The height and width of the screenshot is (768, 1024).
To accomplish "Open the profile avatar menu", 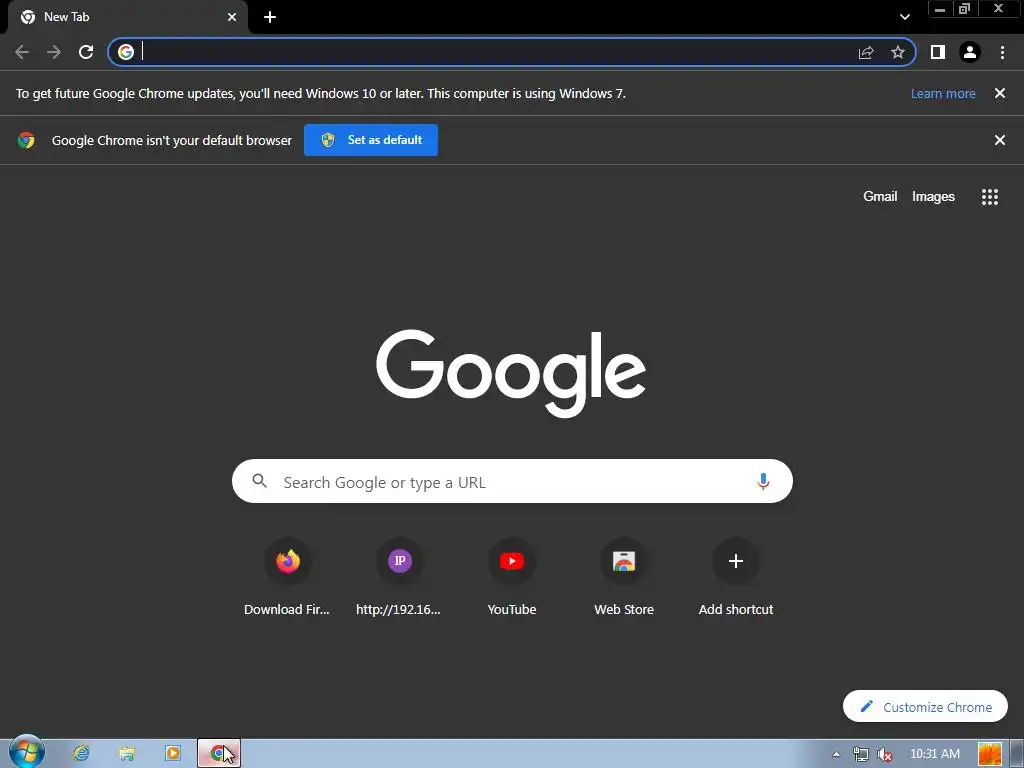I will [970, 52].
